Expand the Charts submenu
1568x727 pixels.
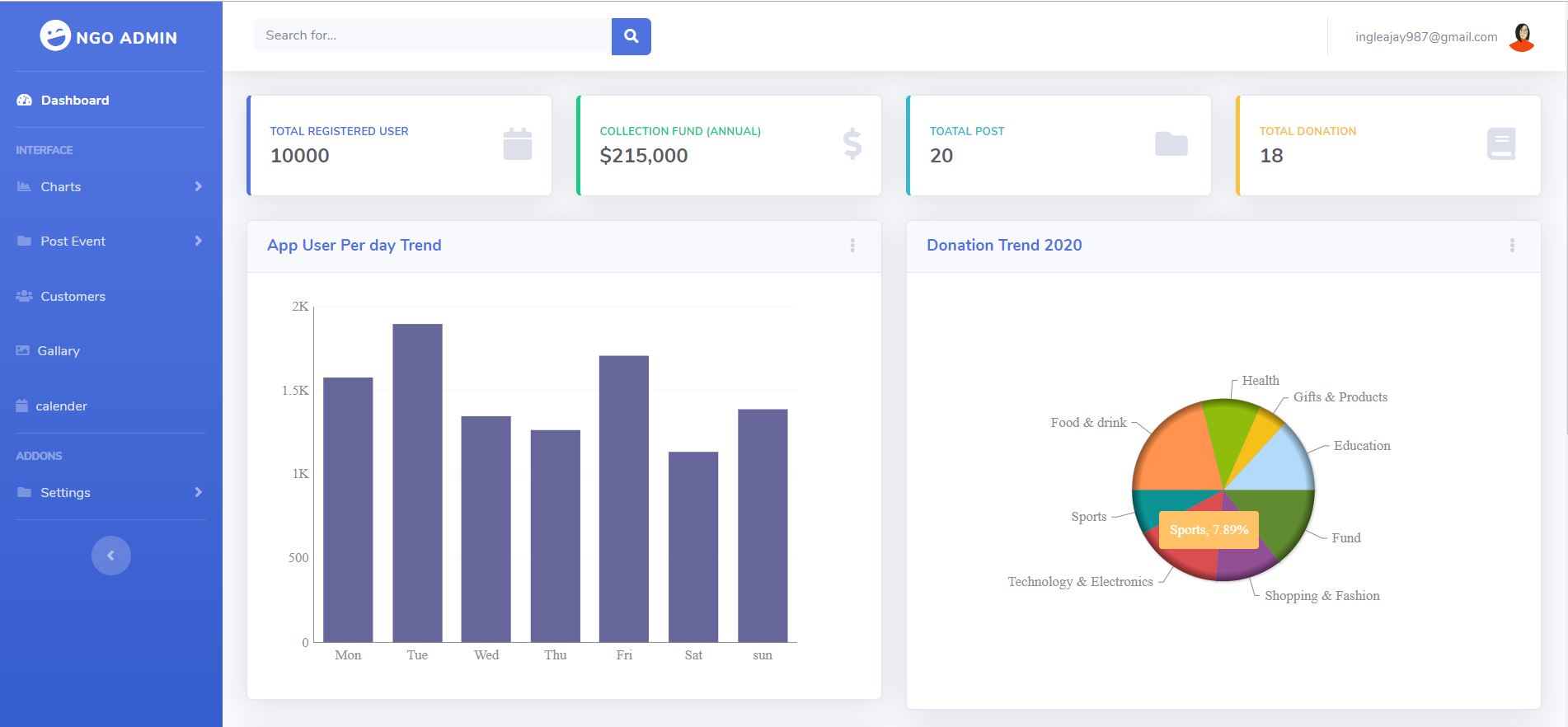coord(198,186)
